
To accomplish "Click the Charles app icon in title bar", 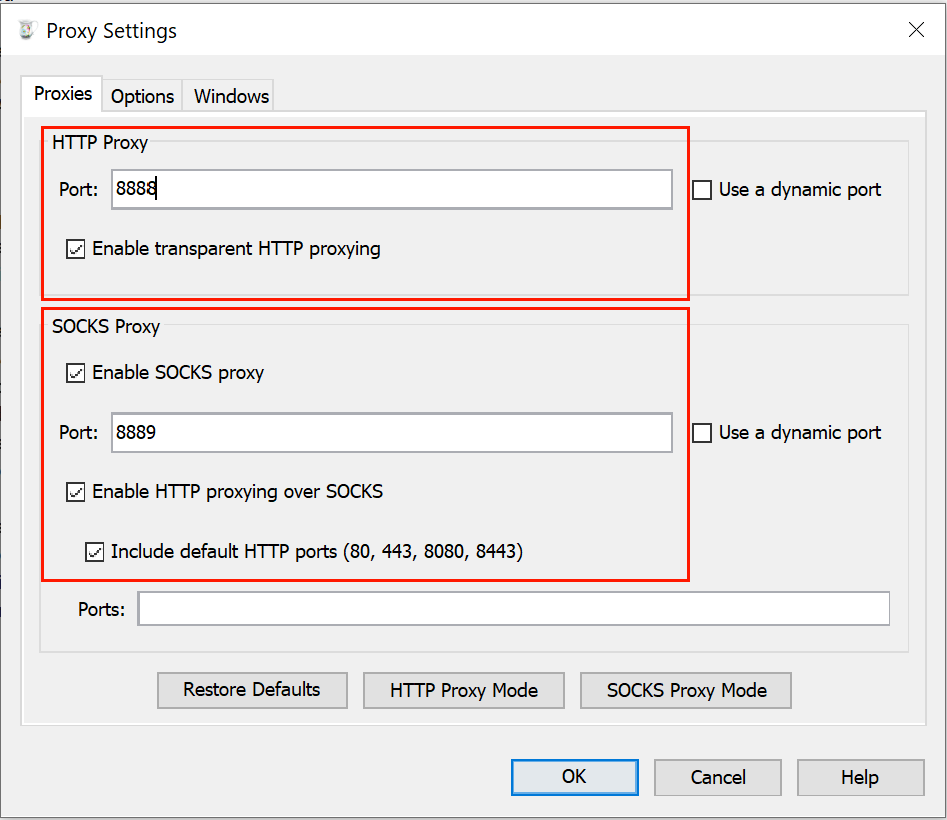I will 27,31.
